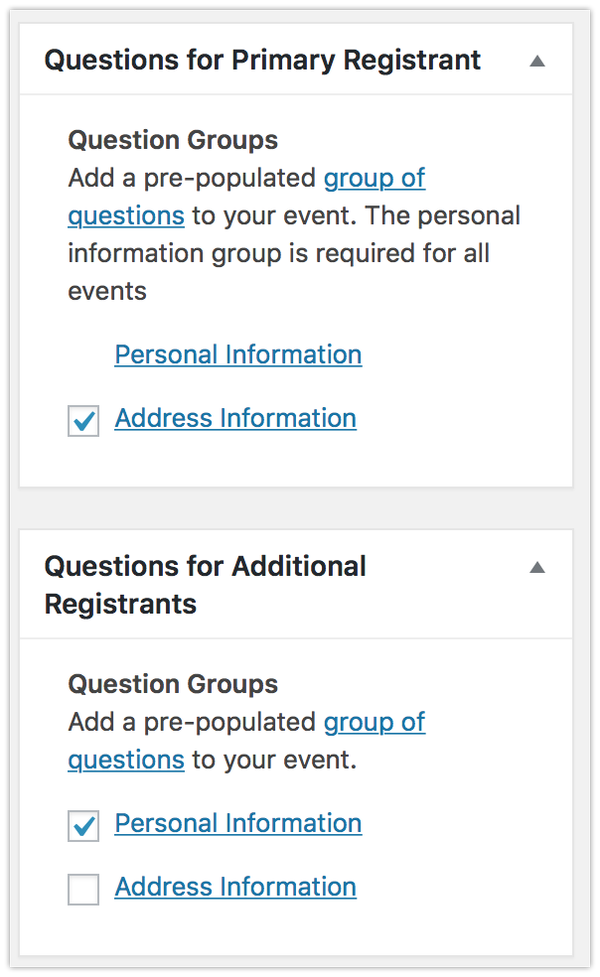This screenshot has width=600, height=977.
Task: Collapse the Questions for Primary Registrant panel arrow
Action: (537, 61)
